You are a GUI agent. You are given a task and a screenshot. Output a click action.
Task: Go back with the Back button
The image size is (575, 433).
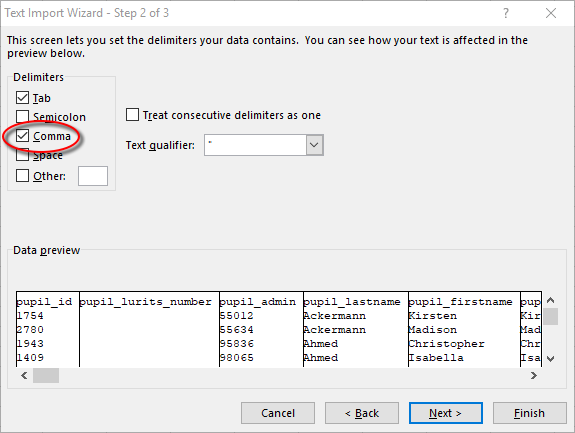362,413
